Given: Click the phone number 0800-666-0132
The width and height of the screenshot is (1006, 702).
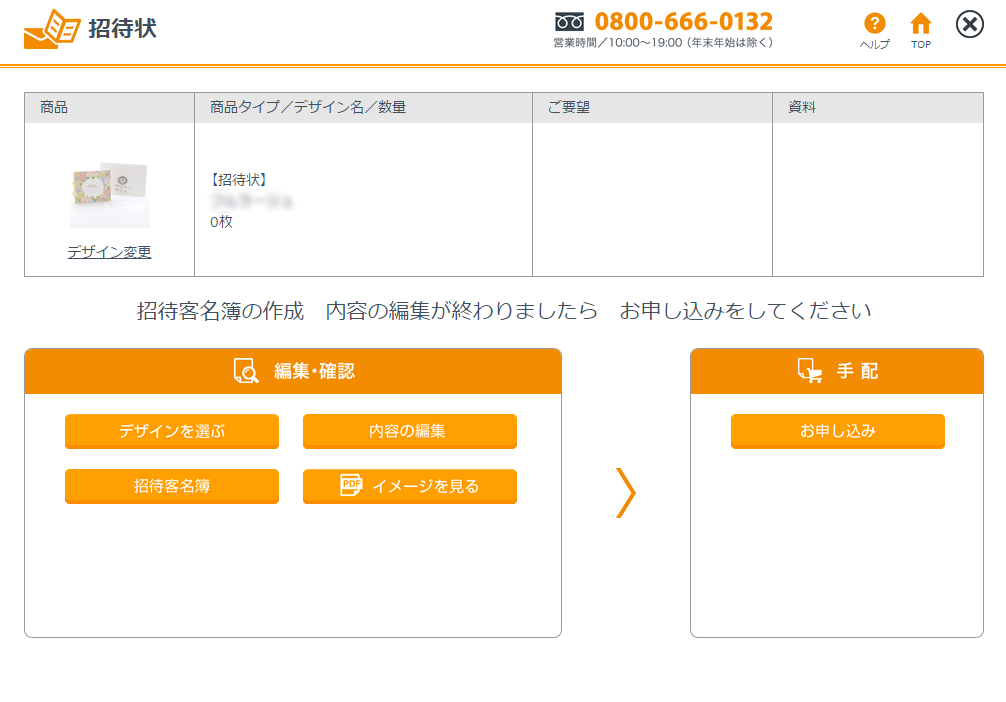Looking at the screenshot, I should pos(683,22).
